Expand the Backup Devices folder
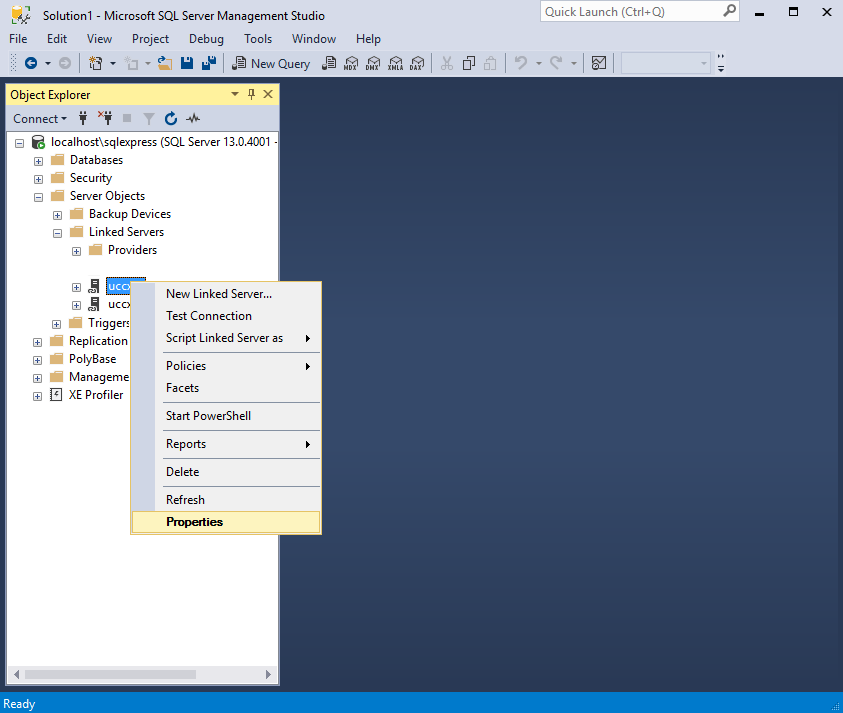The width and height of the screenshot is (843, 713). (x=57, y=215)
